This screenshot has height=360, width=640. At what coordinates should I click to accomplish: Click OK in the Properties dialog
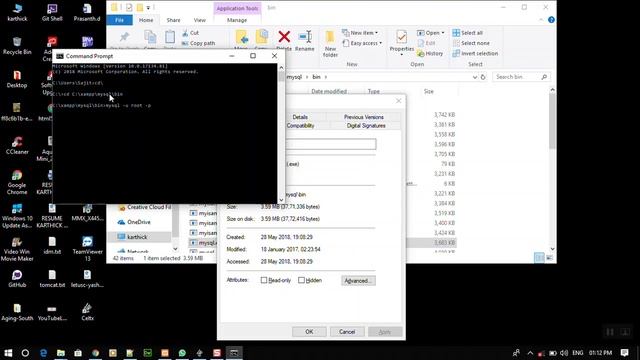click(309, 332)
